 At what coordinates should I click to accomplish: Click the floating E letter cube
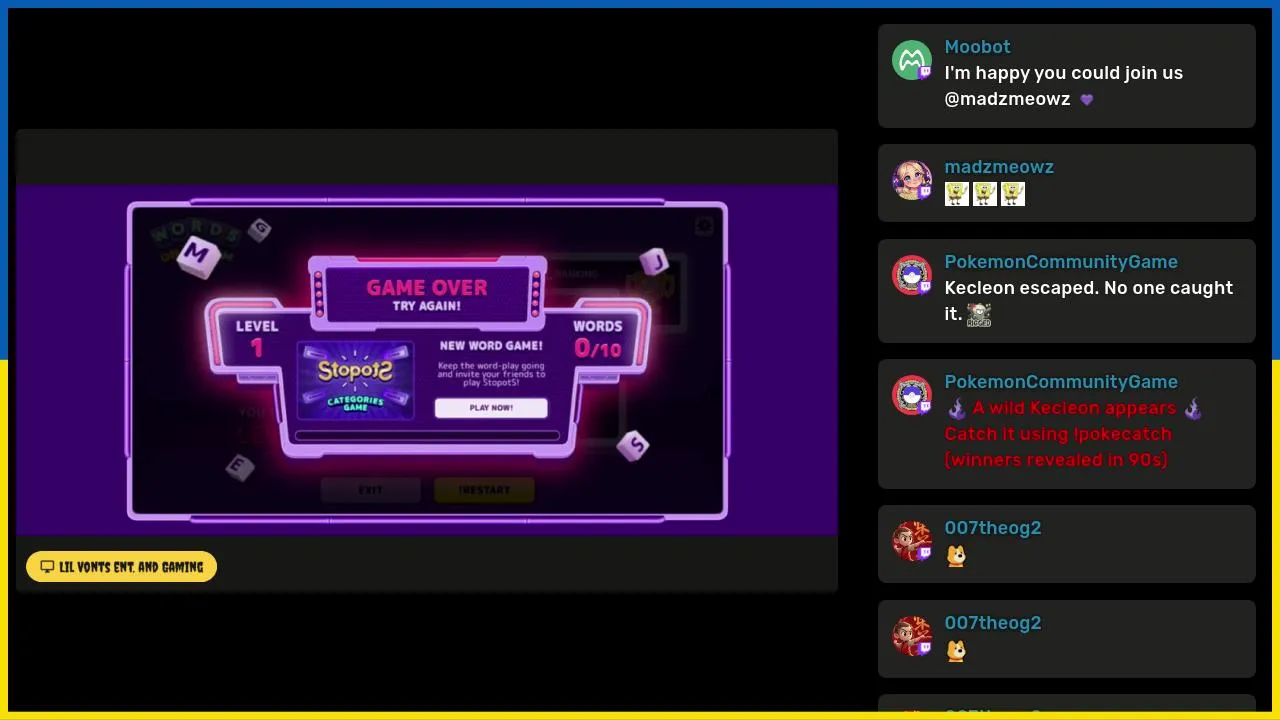click(x=239, y=466)
